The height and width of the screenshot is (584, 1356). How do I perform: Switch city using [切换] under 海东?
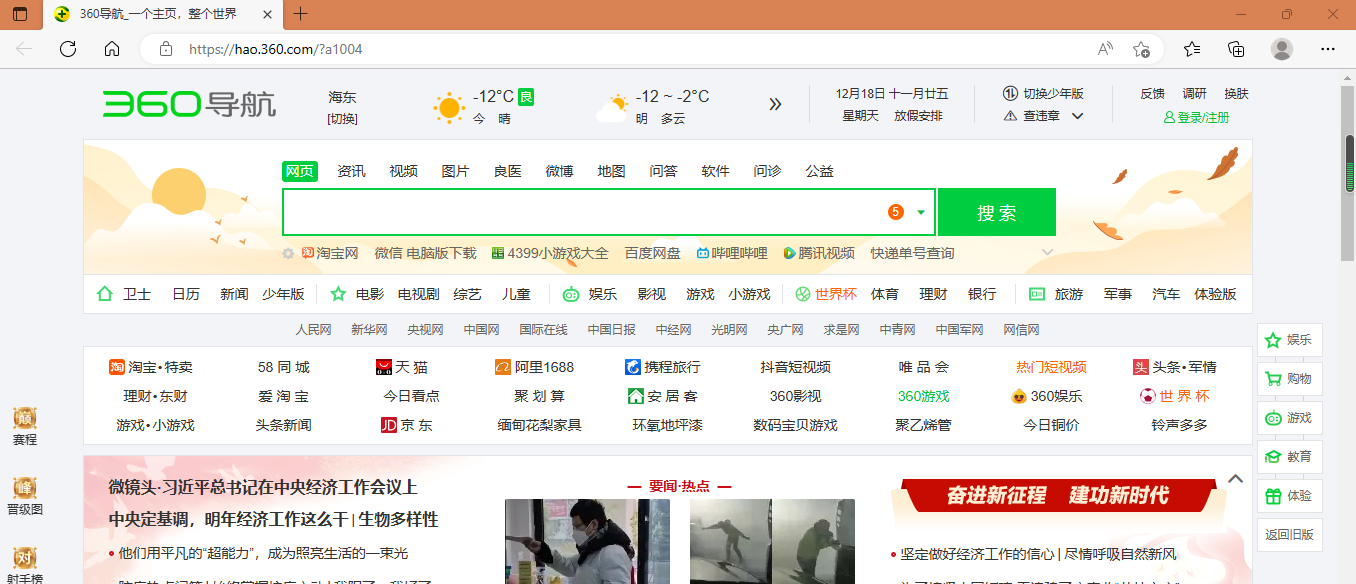click(x=342, y=119)
